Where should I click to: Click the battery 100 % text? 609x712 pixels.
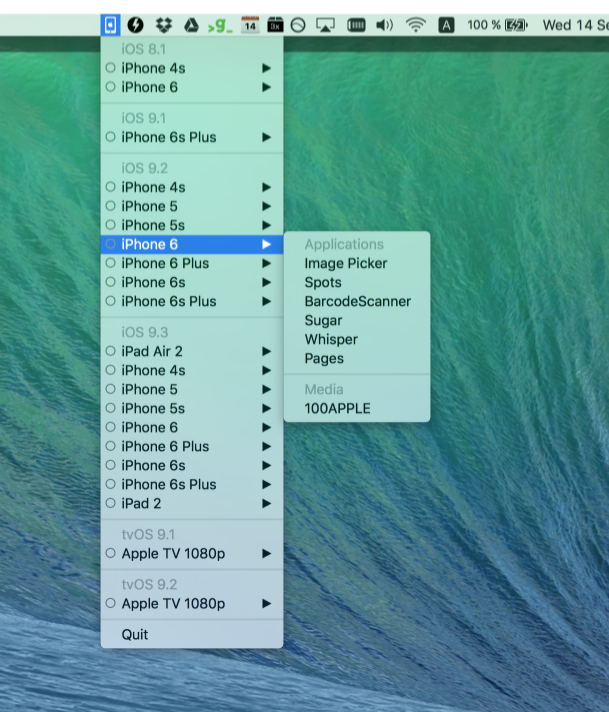tap(484, 25)
